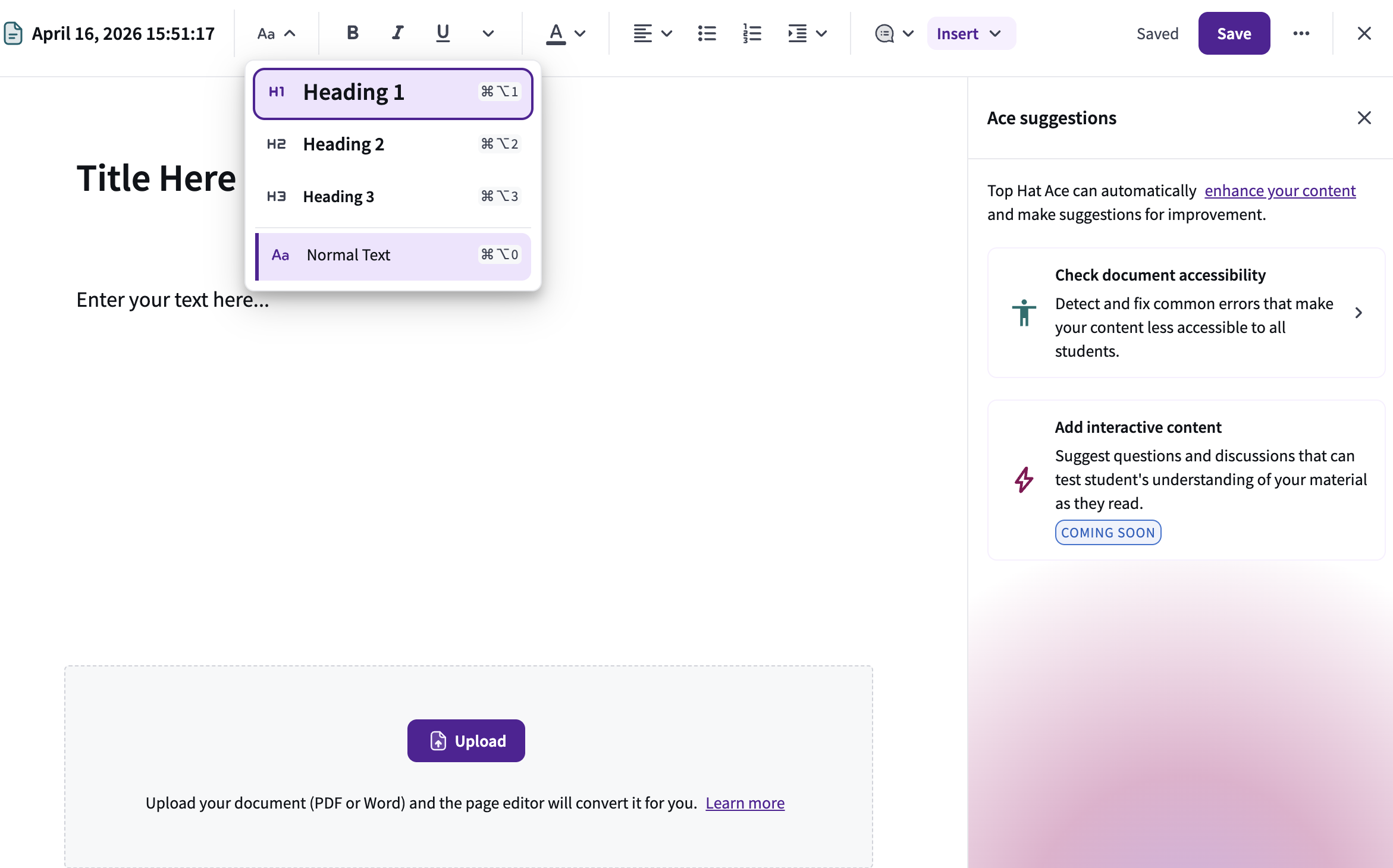Image resolution: width=1393 pixels, height=868 pixels.
Task: Click the document title date text
Action: tap(123, 33)
